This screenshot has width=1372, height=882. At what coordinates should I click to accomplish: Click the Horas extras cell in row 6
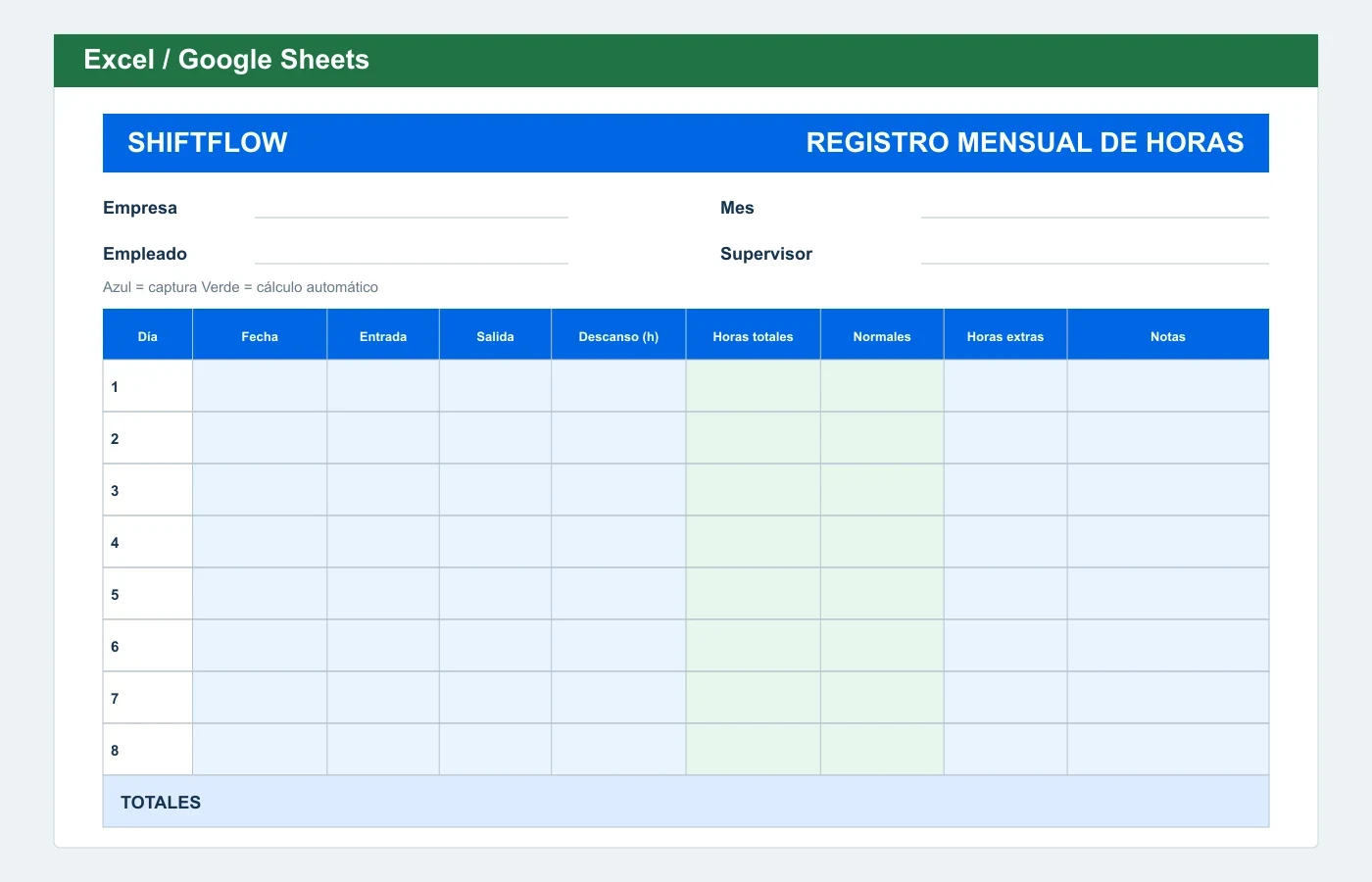(1005, 646)
